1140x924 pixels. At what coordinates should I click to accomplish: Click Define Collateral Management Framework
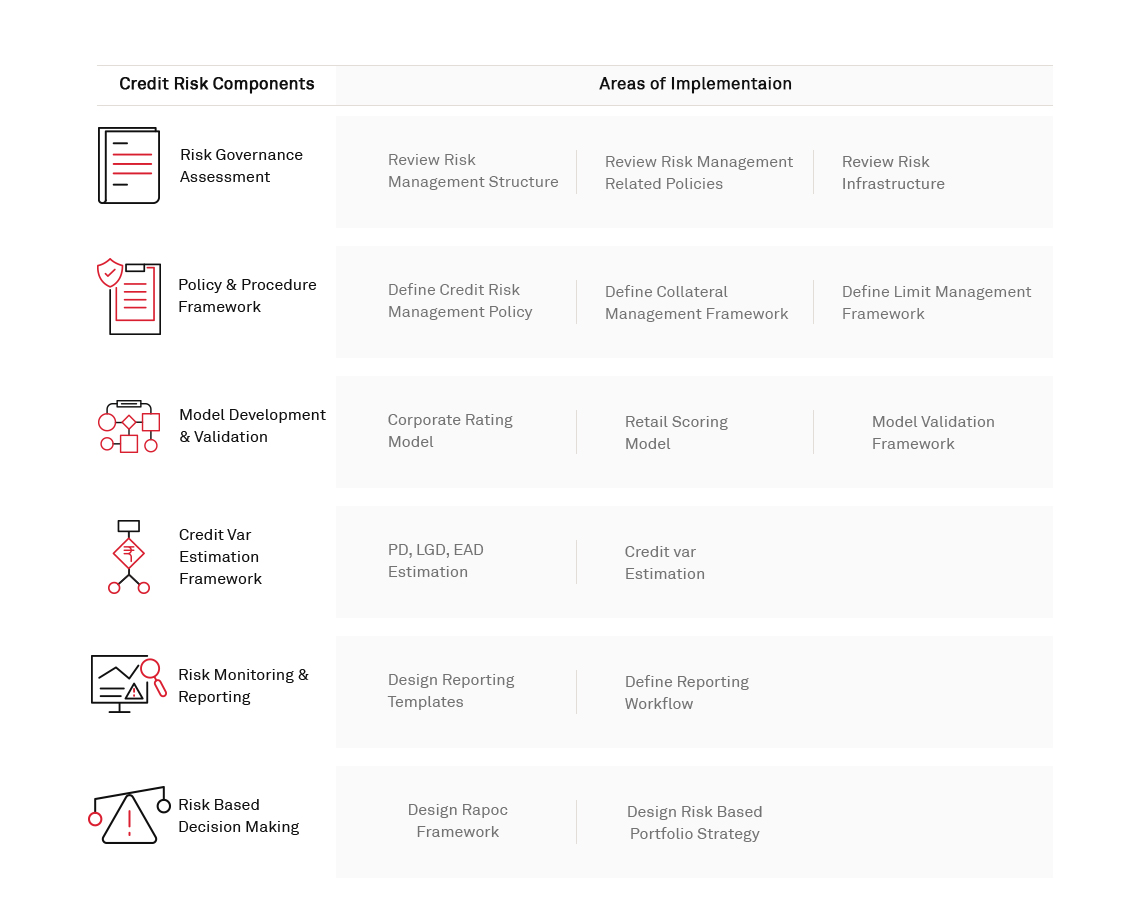[x=696, y=303]
